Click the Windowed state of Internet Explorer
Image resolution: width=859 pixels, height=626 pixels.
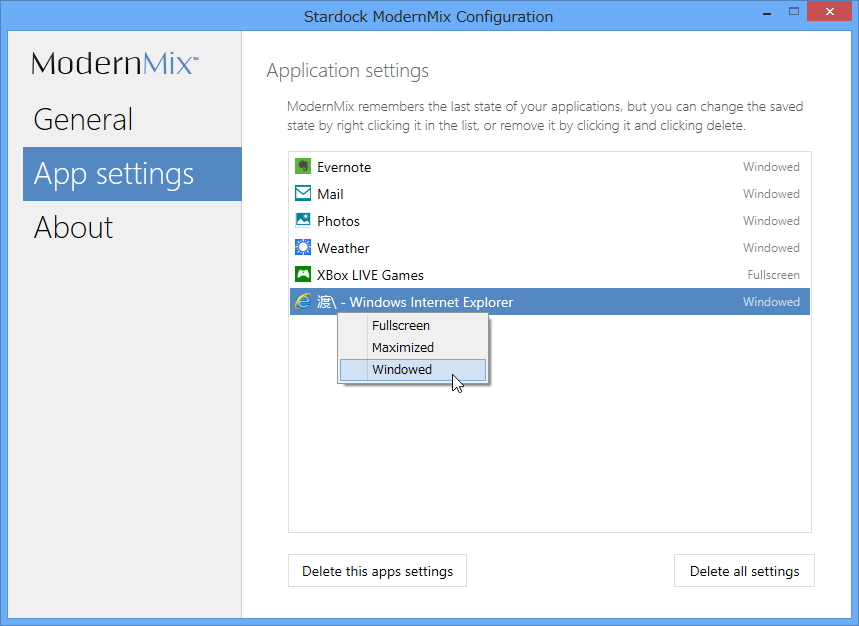click(771, 302)
